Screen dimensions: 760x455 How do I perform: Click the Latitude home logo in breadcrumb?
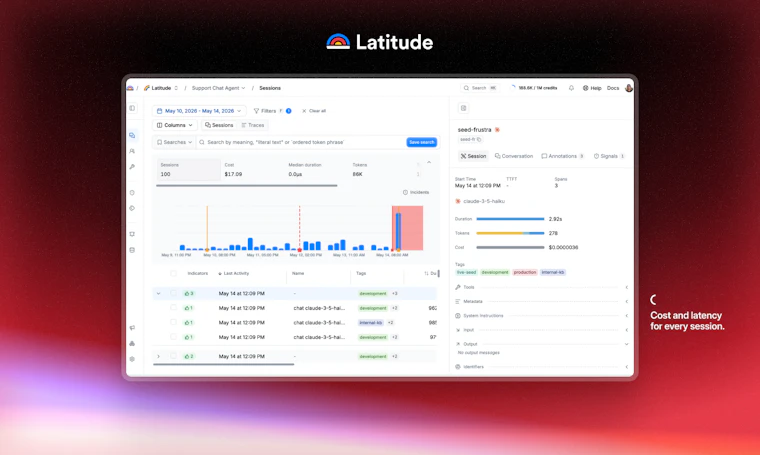pos(130,88)
